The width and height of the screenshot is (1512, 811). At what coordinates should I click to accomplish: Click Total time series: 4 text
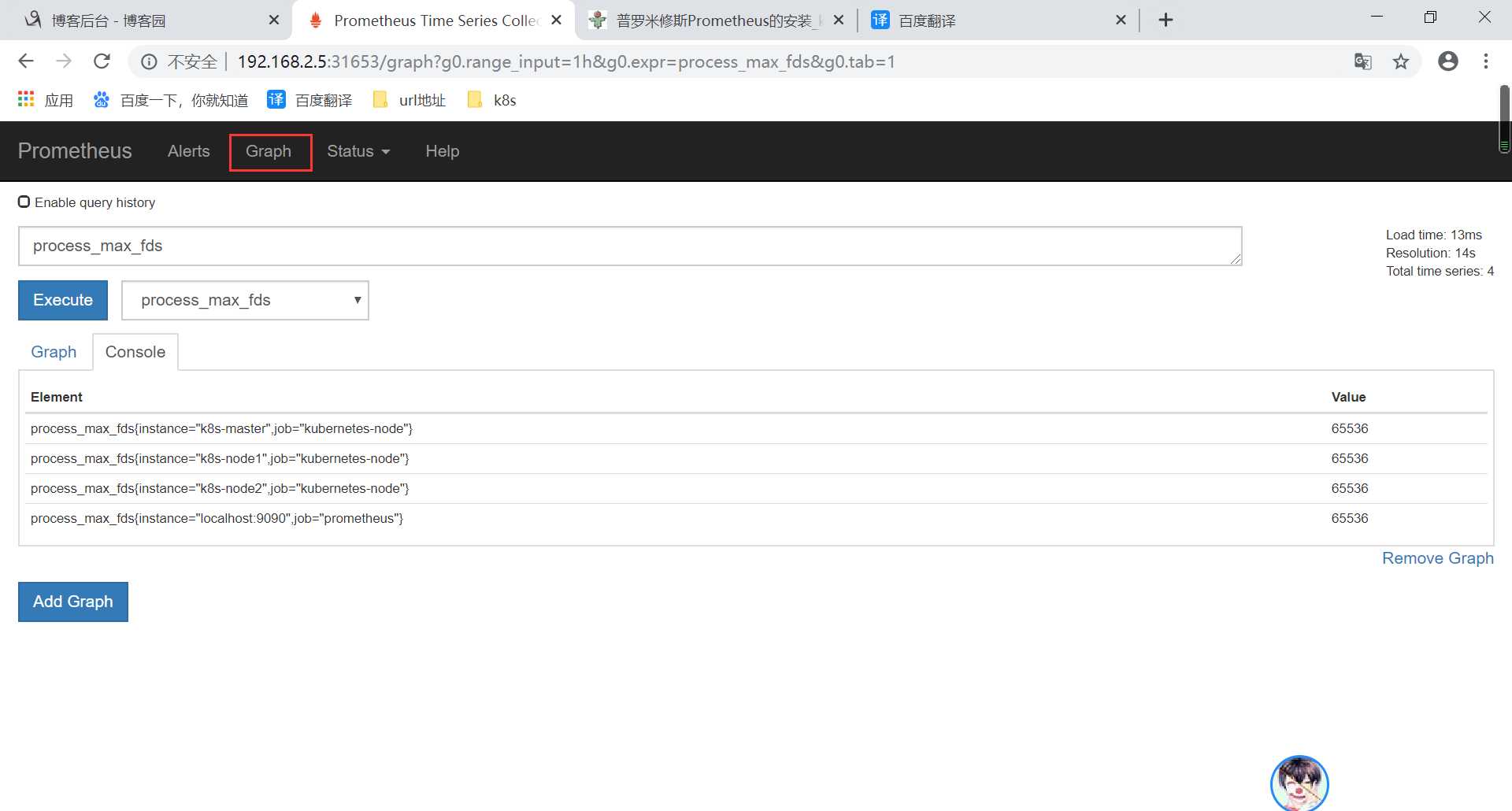click(x=1440, y=271)
